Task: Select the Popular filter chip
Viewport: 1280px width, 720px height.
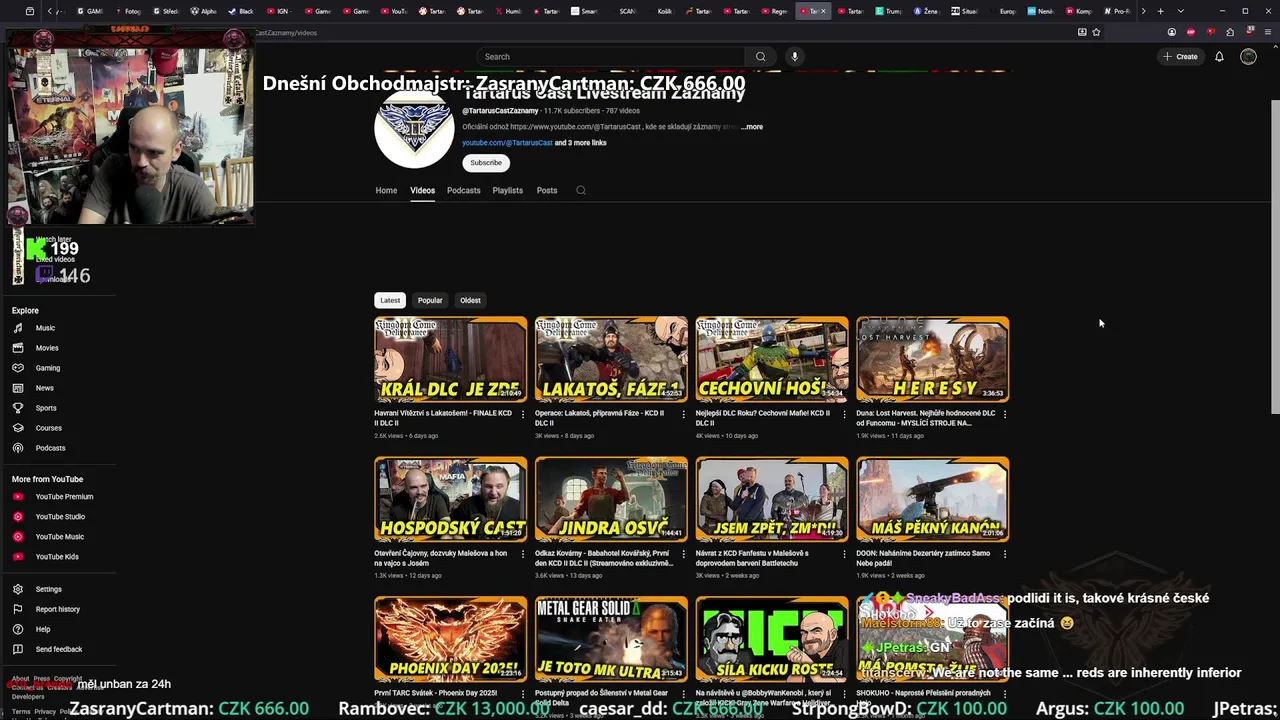Action: click(x=430, y=300)
